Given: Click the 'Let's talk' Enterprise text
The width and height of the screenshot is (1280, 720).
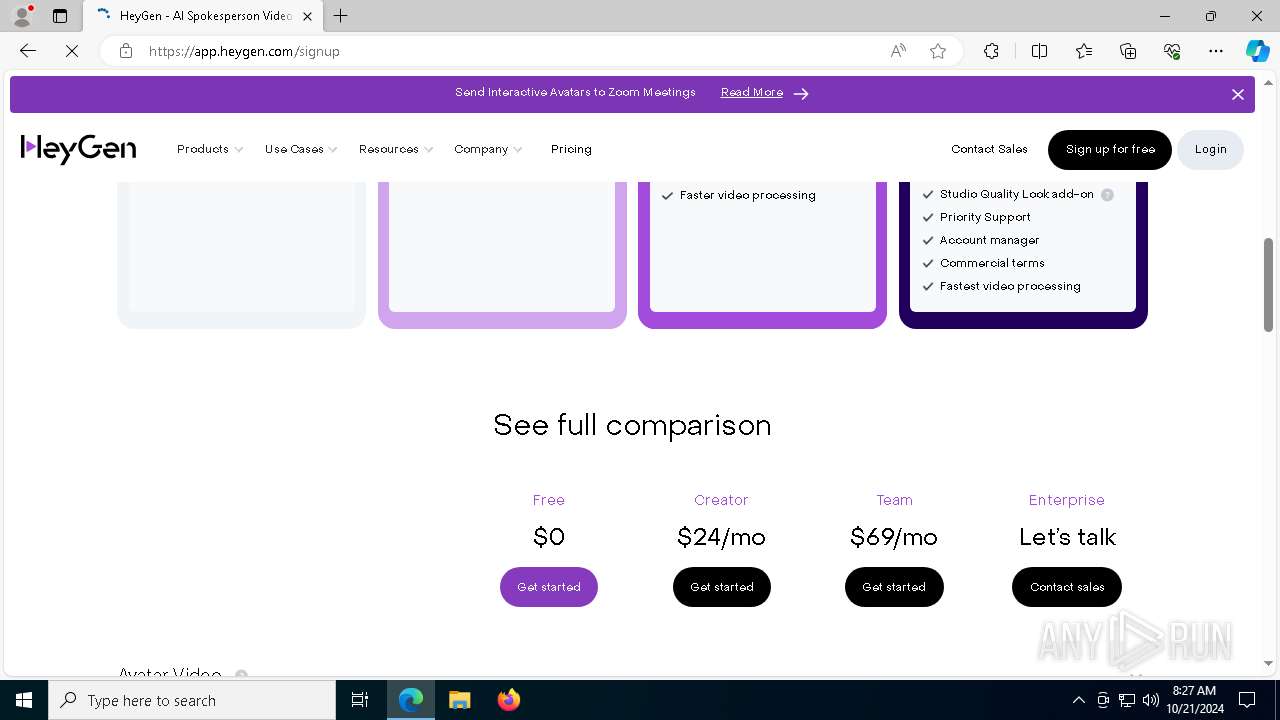Looking at the screenshot, I should [1067, 537].
